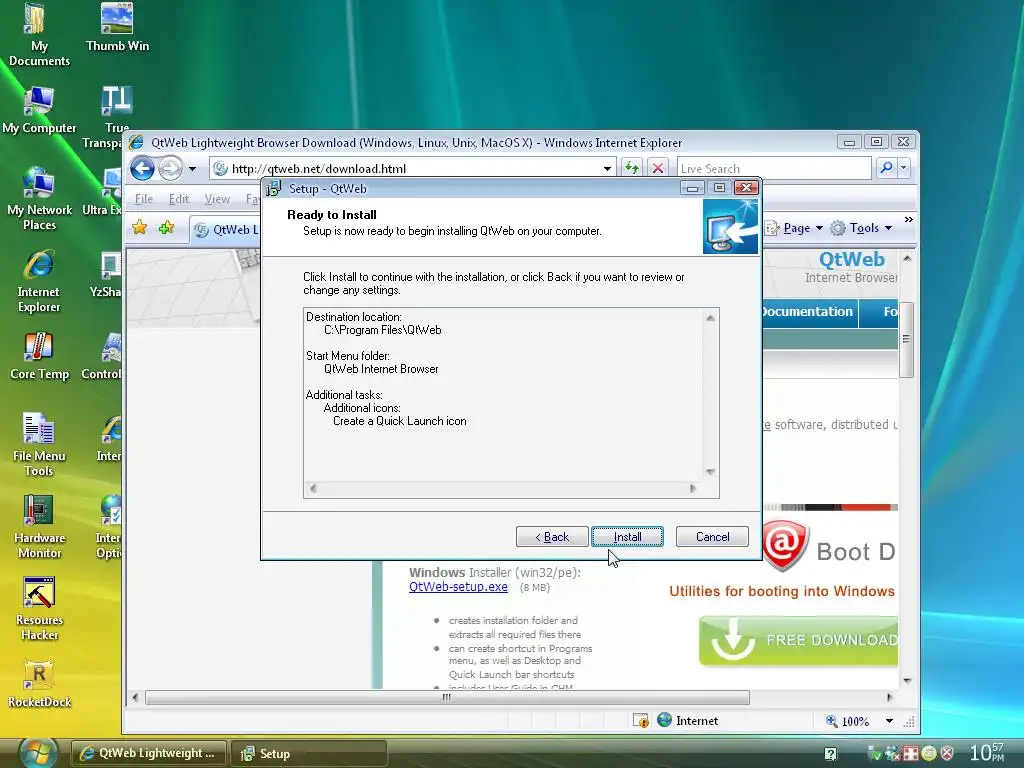Click the setup icon in the dialog title bar

tap(273, 188)
